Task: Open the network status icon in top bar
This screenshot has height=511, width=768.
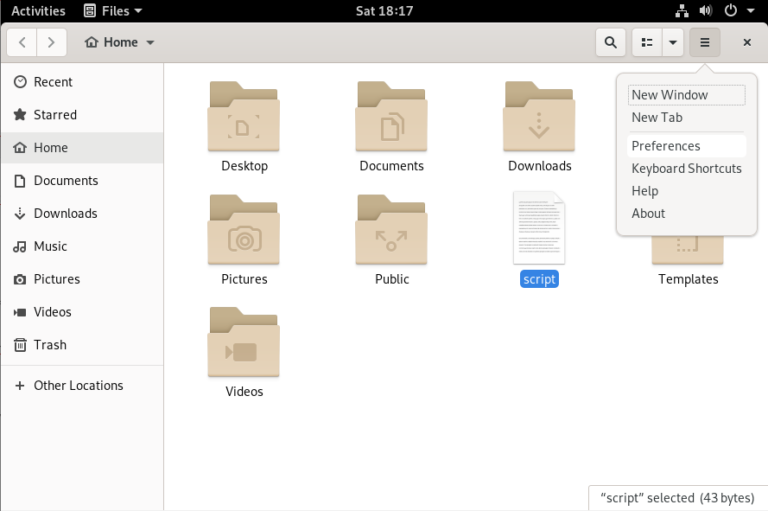Action: (682, 11)
